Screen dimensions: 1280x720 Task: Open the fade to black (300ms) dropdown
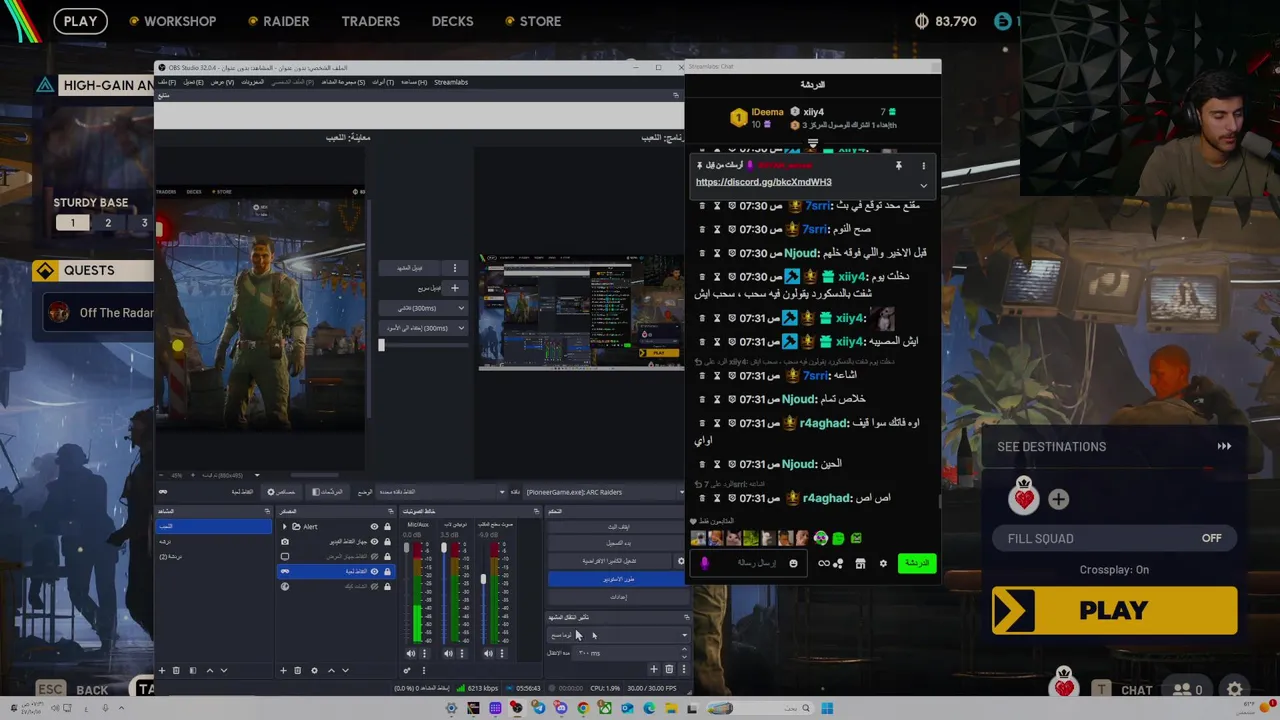point(425,328)
